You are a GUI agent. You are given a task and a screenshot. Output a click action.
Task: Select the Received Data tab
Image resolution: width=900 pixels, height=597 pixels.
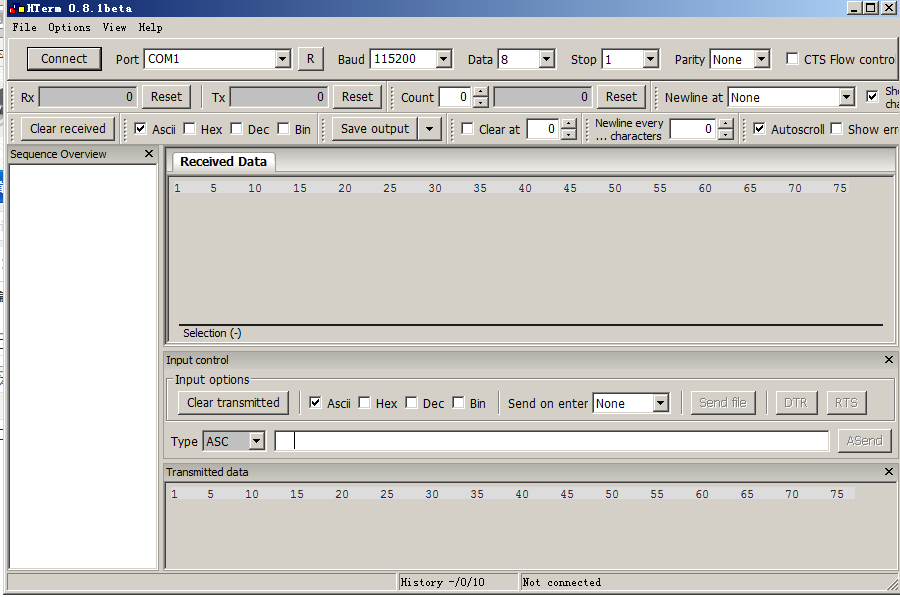coord(223,162)
